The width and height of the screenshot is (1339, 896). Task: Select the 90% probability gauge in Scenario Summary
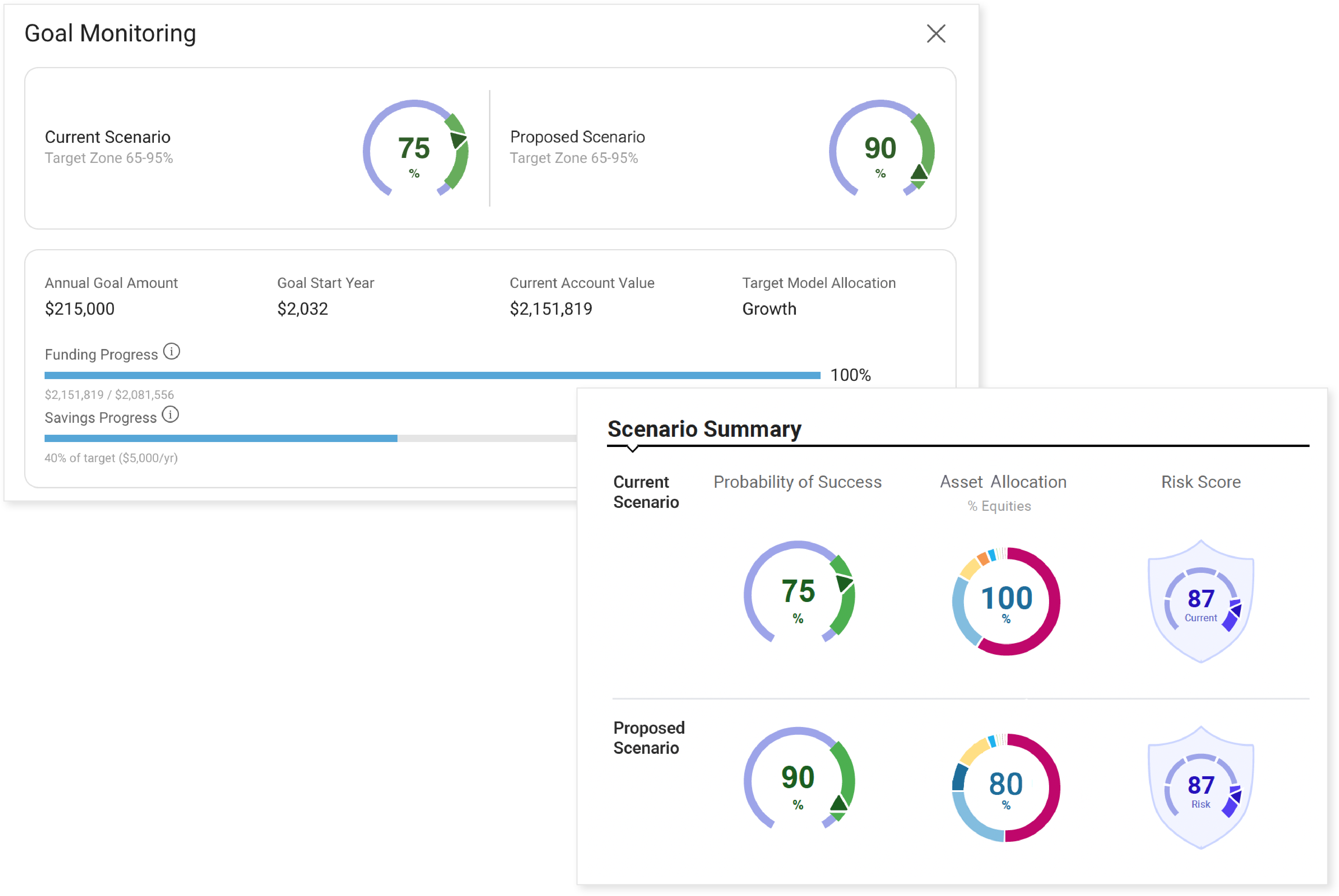pos(799,778)
